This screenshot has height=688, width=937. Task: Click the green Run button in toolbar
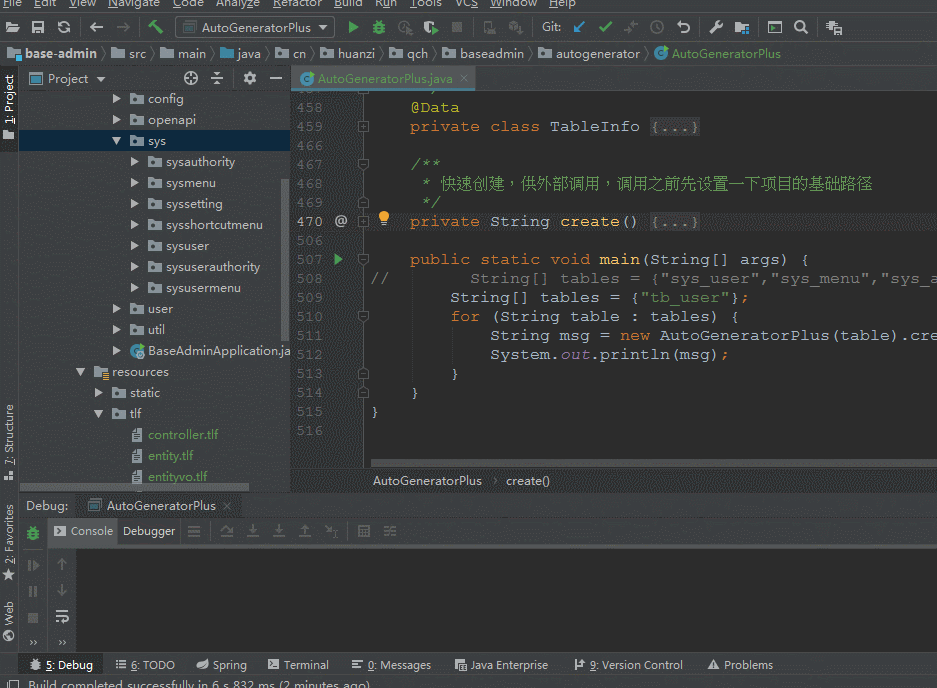pos(353,27)
